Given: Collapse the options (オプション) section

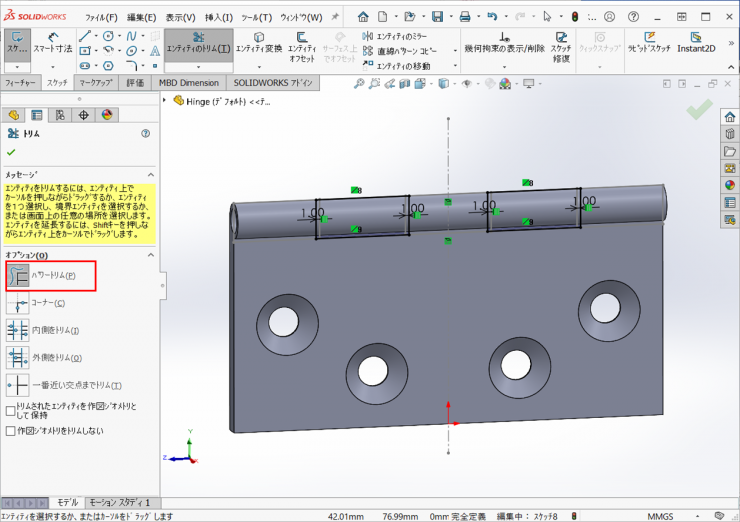Looking at the screenshot, I should tap(152, 255).
